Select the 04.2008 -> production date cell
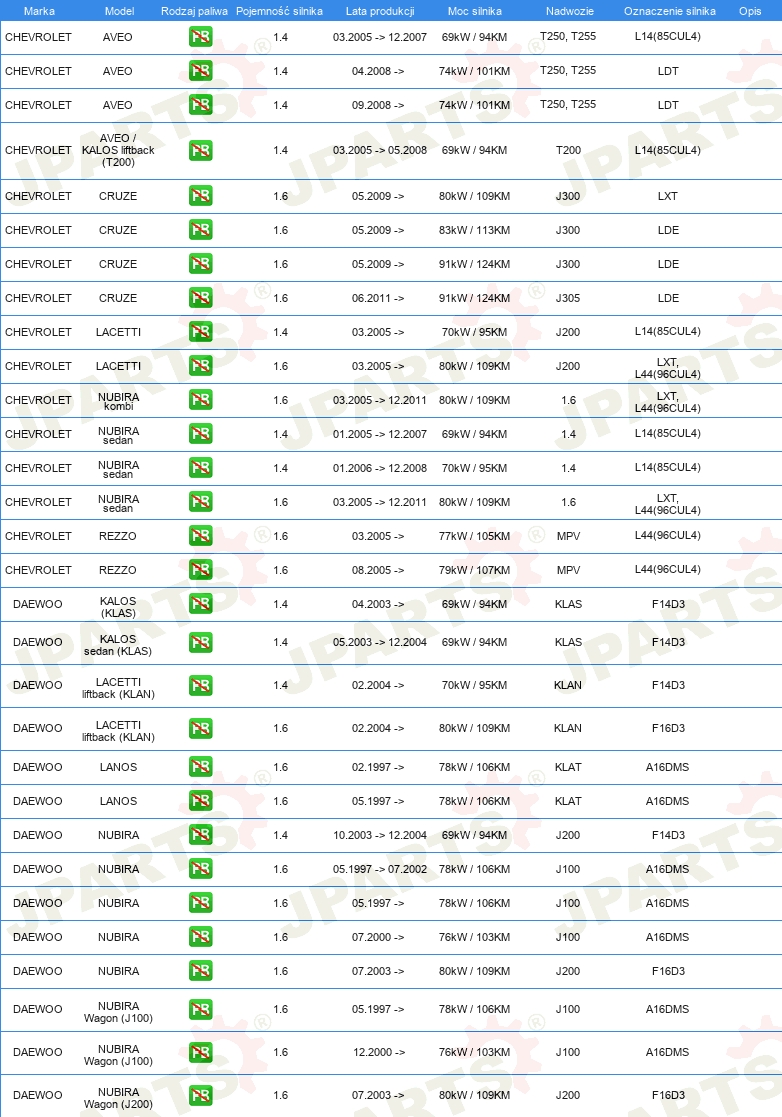Screen dimensions: 782x1117 point(377,71)
